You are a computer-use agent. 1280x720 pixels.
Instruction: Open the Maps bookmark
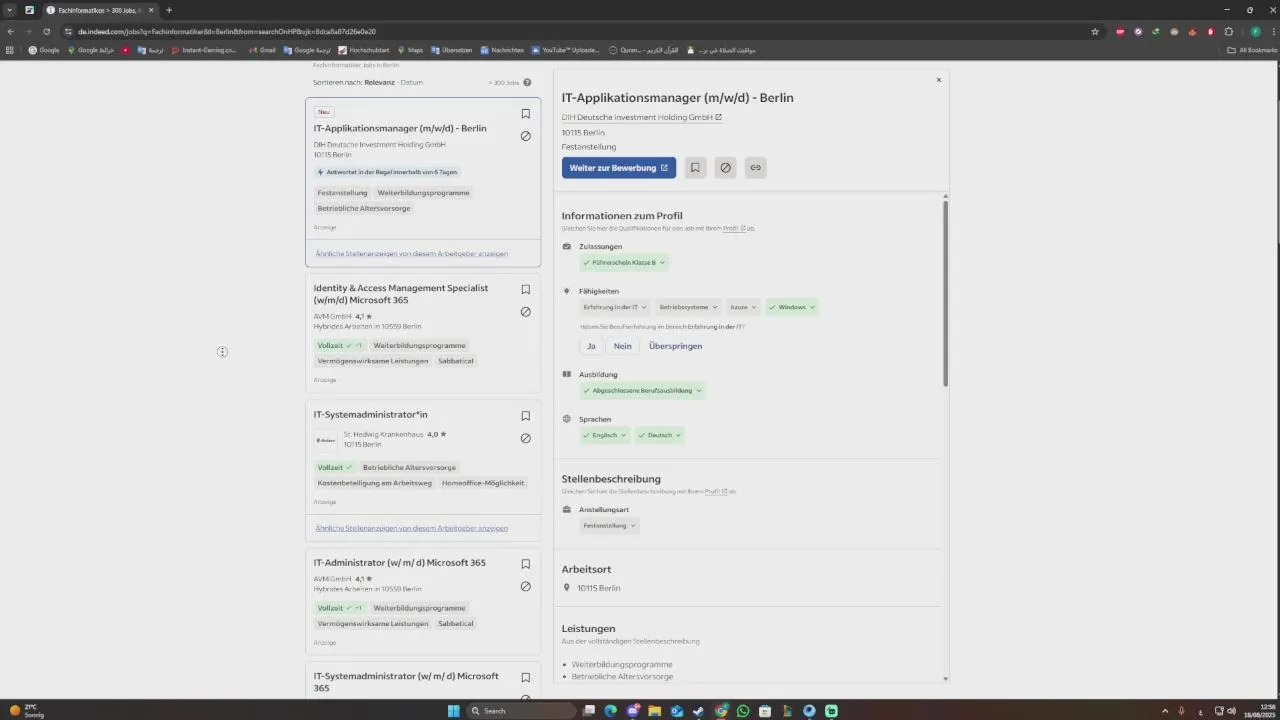(x=410, y=50)
